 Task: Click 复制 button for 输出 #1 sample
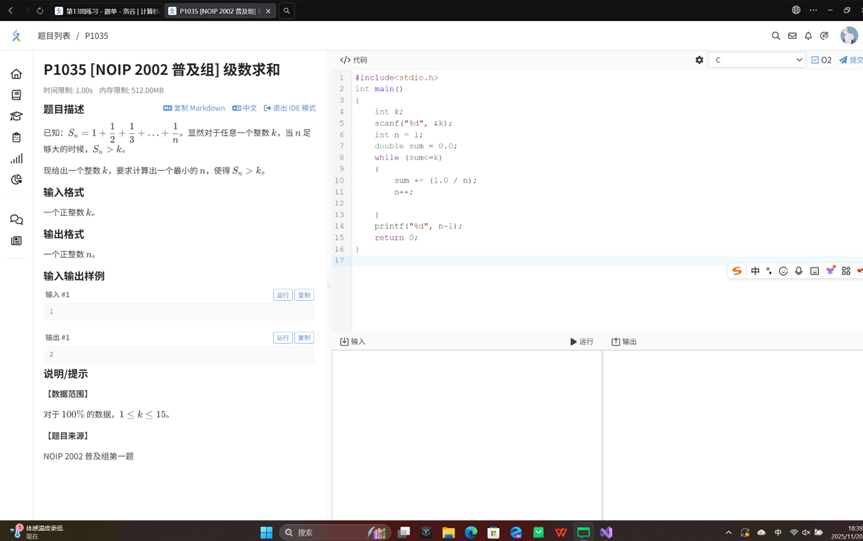[x=304, y=338]
